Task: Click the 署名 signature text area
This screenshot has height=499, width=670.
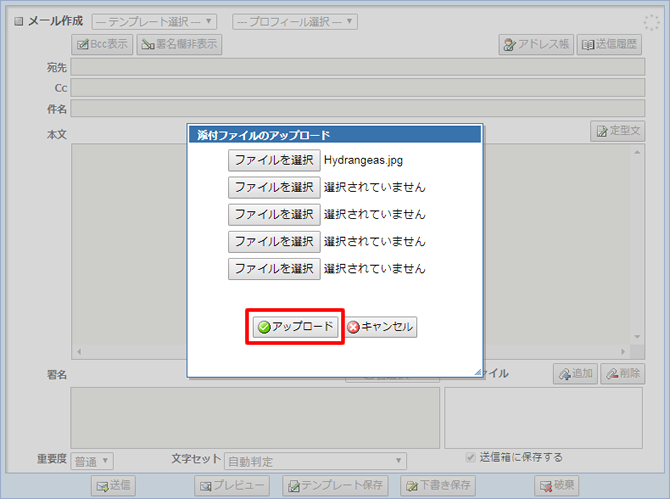Action: [255, 417]
